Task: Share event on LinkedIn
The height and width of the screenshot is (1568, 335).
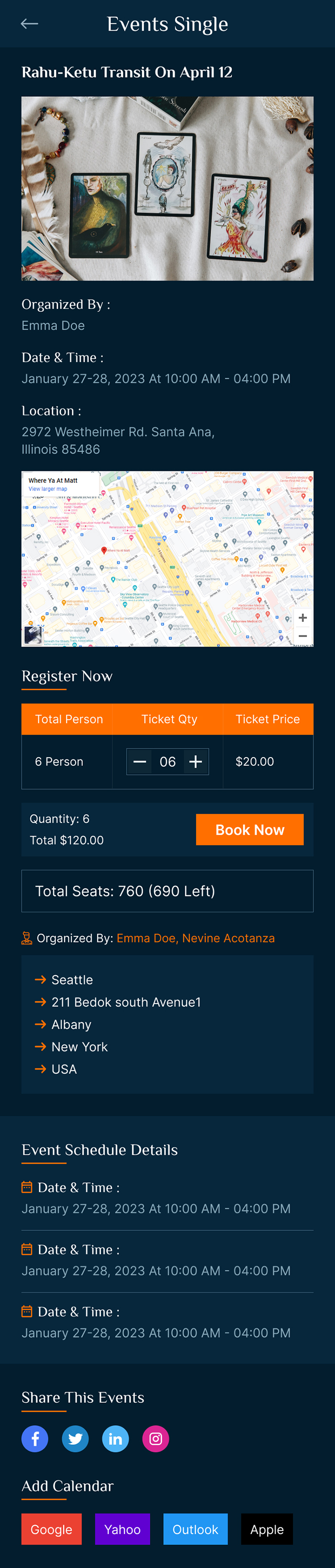Action: pos(115,1438)
